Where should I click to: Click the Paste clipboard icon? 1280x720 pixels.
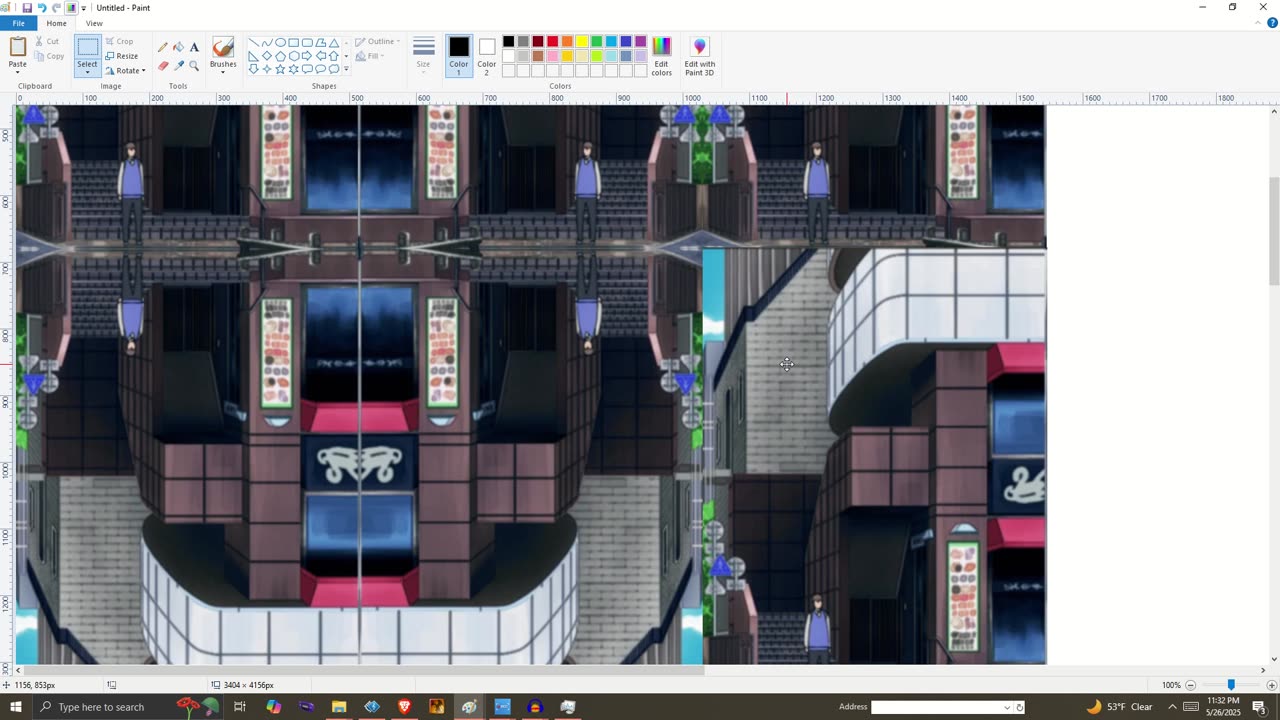pyautogui.click(x=18, y=47)
